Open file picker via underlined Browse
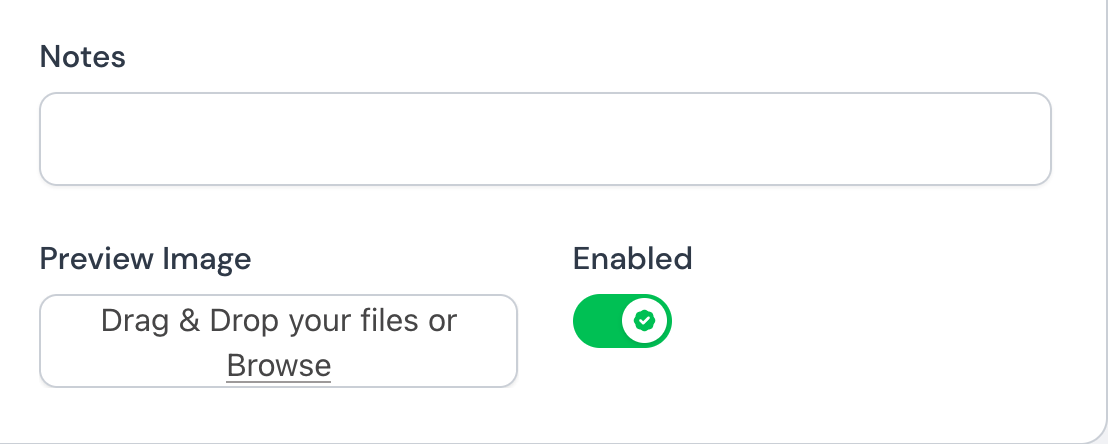Viewport: 1108px width, 444px height. tap(278, 365)
